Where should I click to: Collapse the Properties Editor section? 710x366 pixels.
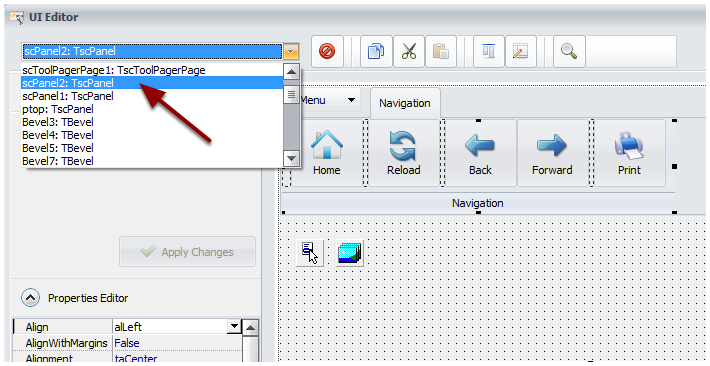[30, 298]
